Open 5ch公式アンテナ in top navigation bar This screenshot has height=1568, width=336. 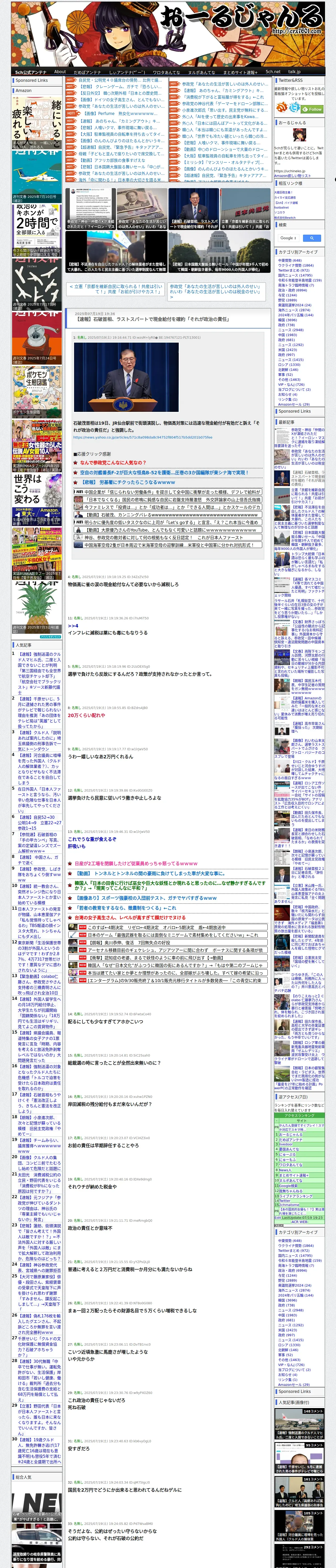[x=31, y=72]
